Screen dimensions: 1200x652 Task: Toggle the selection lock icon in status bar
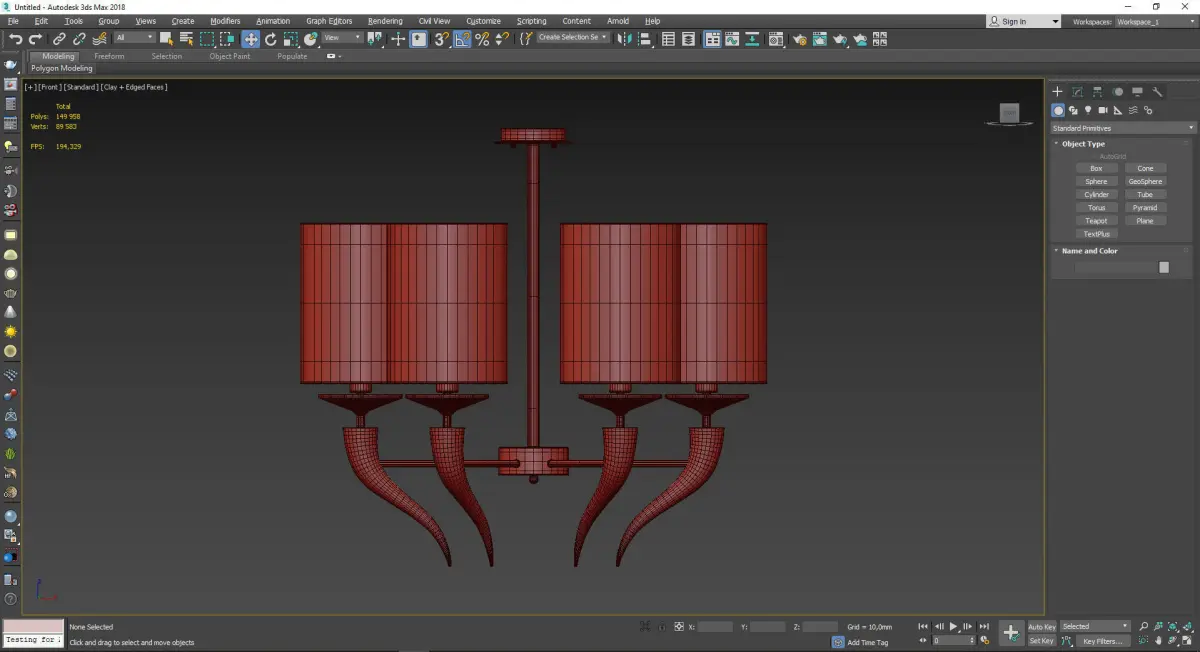coord(661,627)
